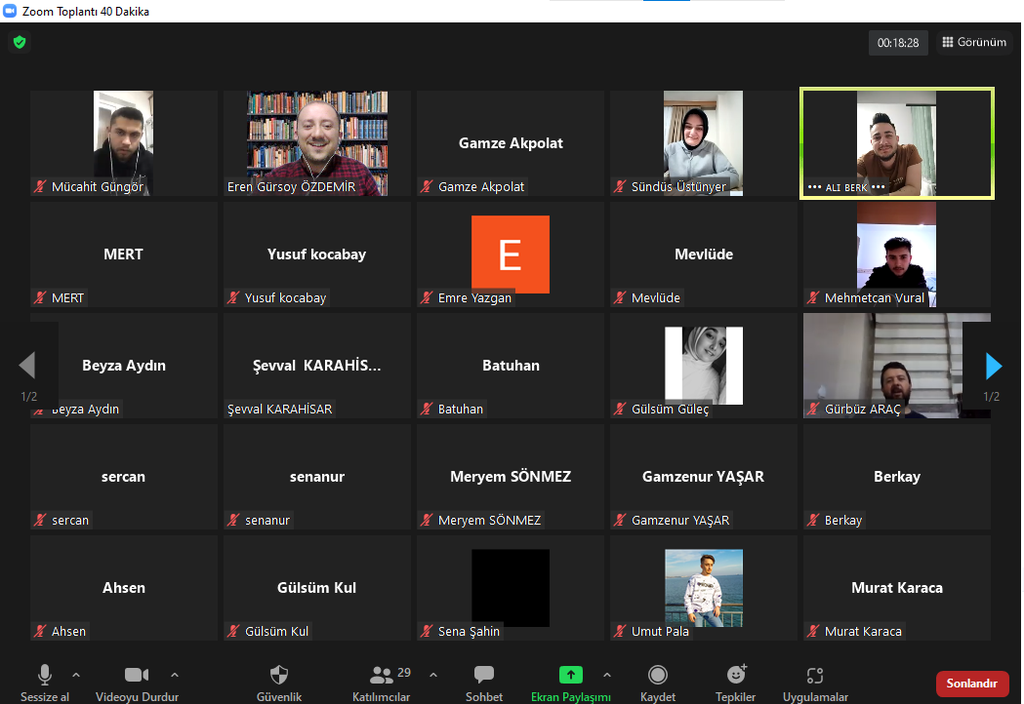Open the Görünüm view menu
The image size is (1024, 704).
point(974,43)
